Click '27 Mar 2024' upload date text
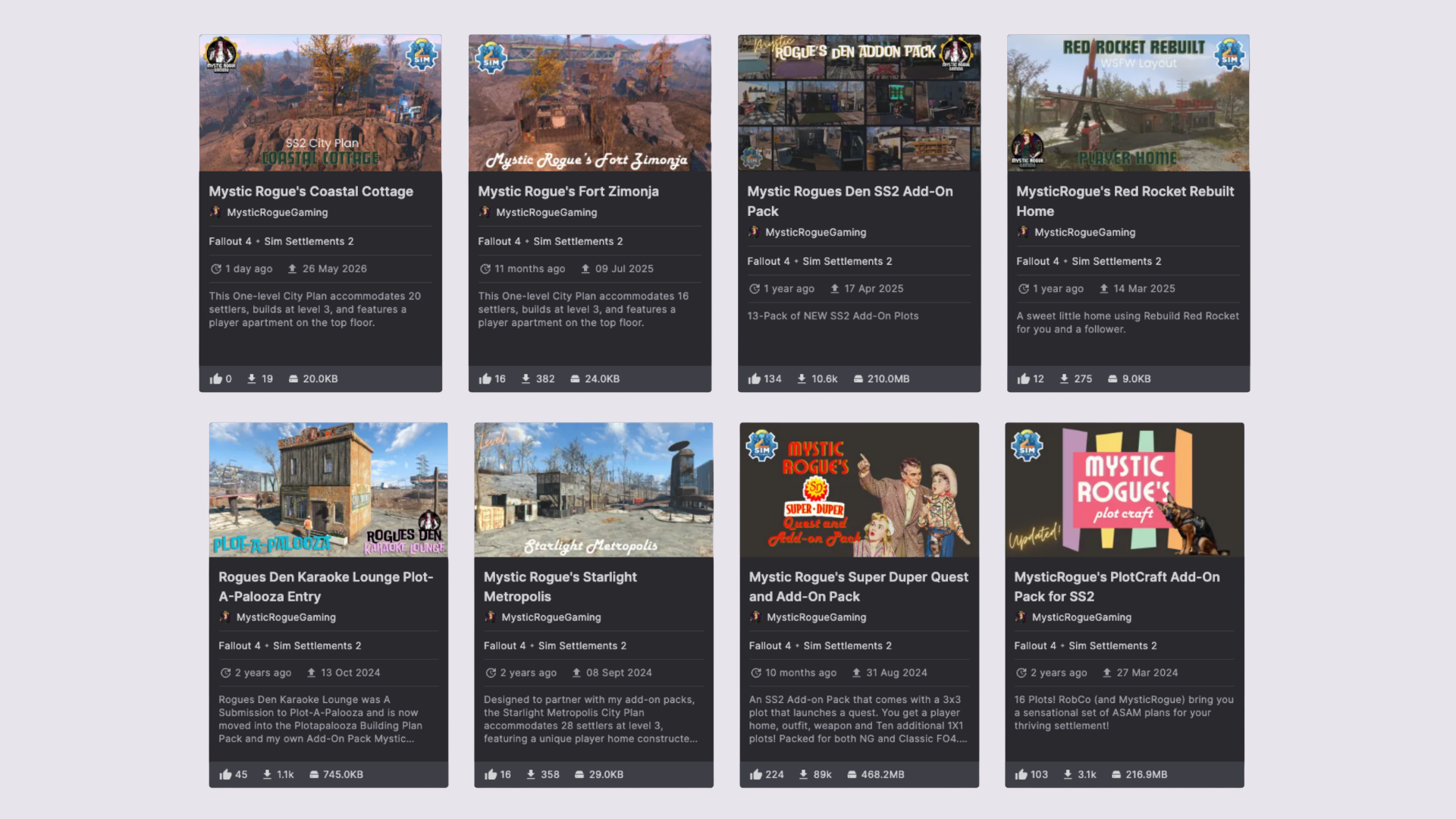Screen dimensions: 1456x819 pyautogui.click(x=1147, y=673)
